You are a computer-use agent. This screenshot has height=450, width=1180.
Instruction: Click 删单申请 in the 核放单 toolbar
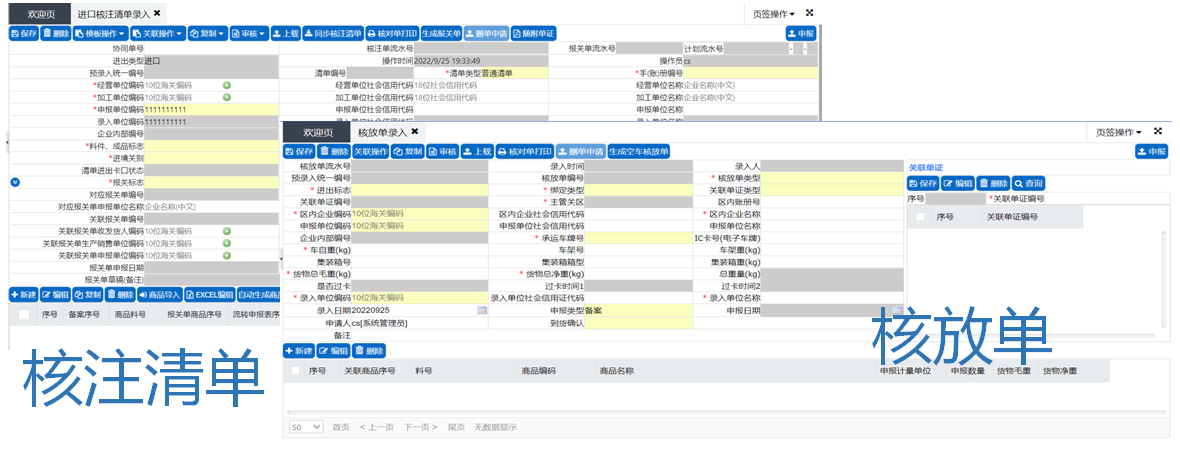[579, 151]
